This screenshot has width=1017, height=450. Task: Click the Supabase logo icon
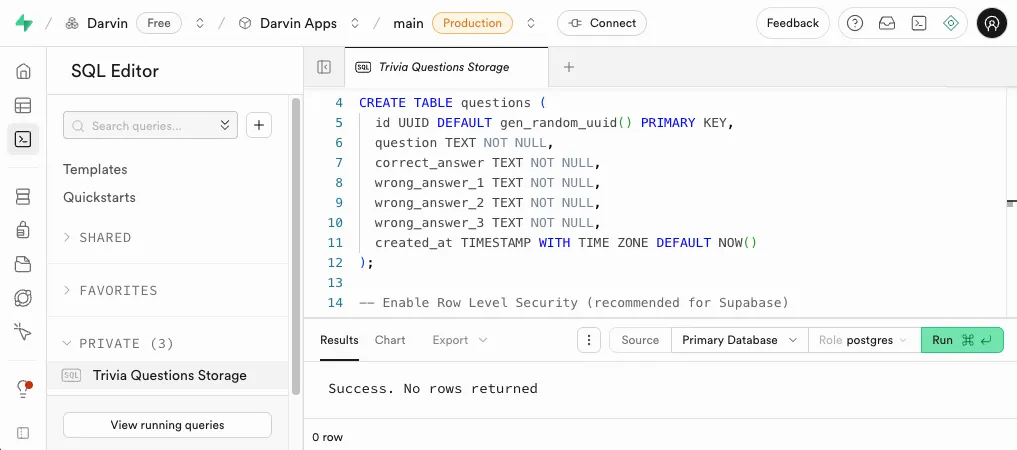point(24,23)
